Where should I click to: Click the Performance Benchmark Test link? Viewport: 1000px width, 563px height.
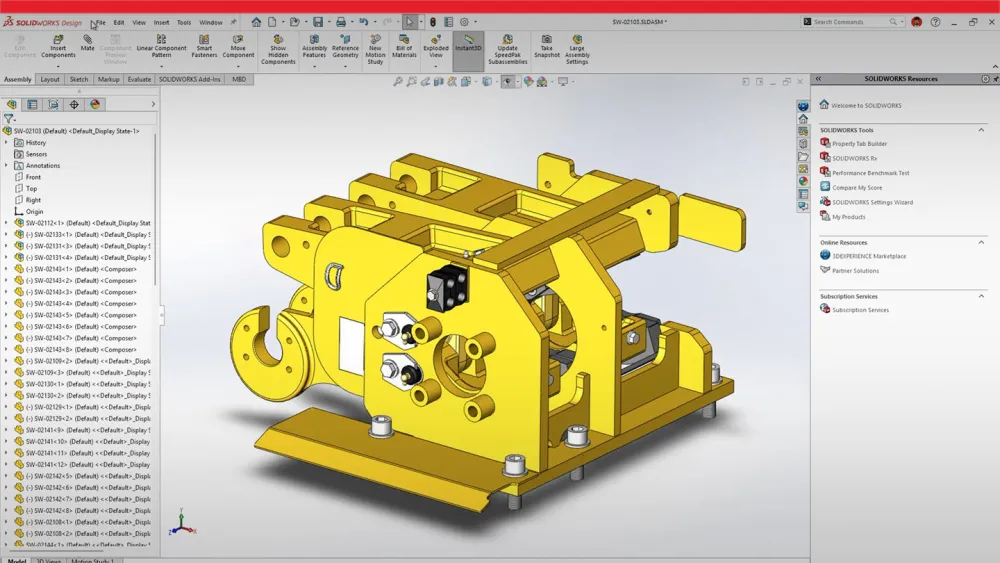click(870, 173)
